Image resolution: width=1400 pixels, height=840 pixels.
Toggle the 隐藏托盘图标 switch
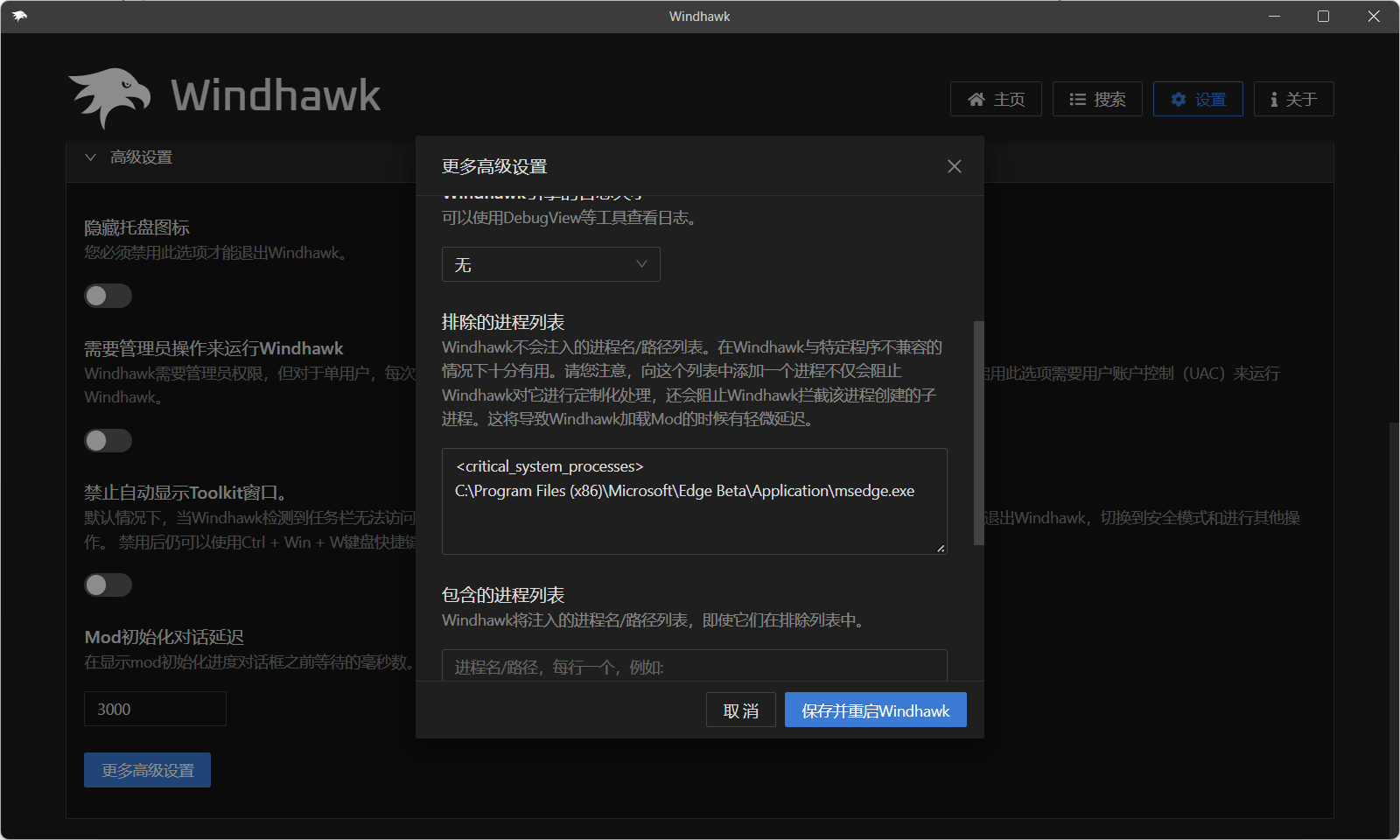coord(108,296)
